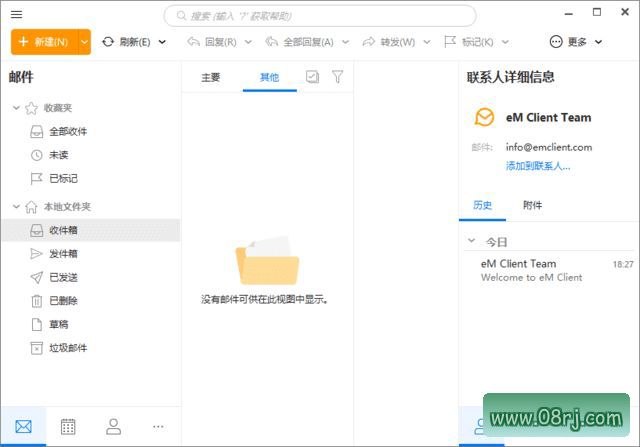Toggle the message selection checkbox icon
The height and width of the screenshot is (447, 640).
[x=312, y=76]
